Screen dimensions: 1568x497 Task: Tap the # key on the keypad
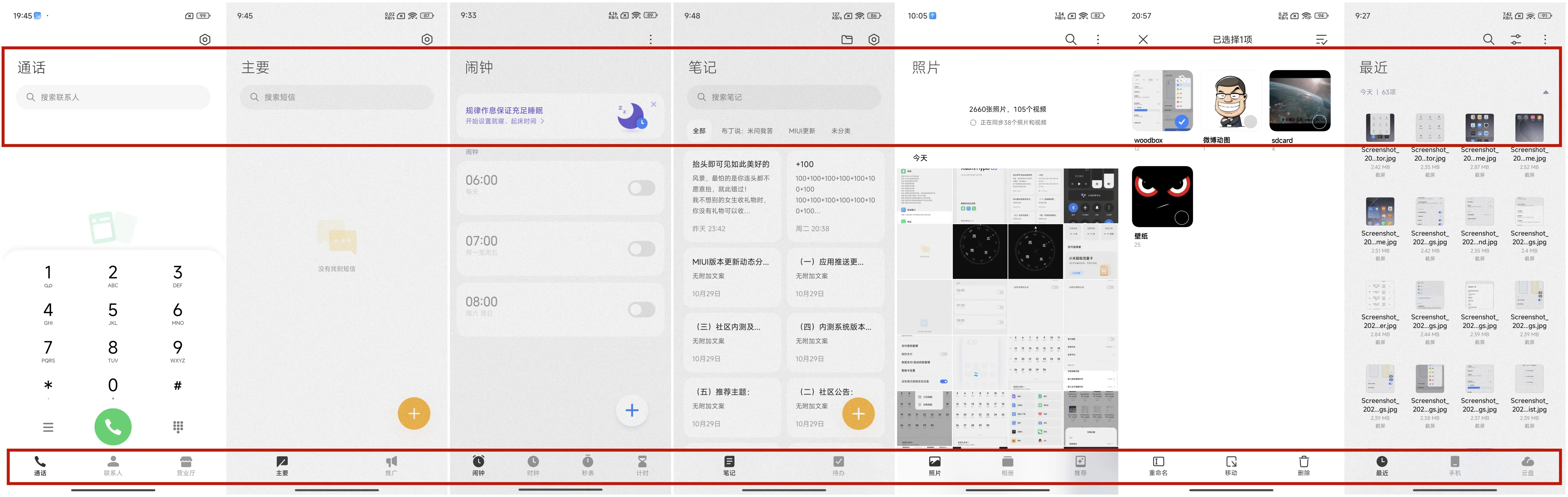click(178, 386)
